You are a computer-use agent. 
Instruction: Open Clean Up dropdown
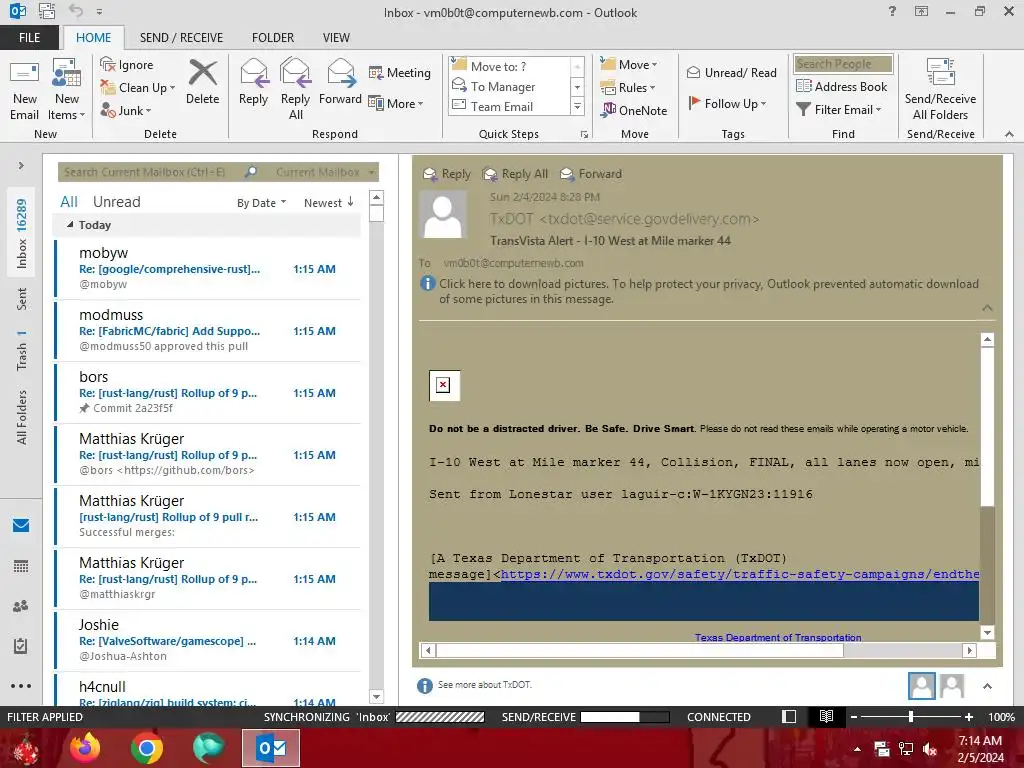coord(138,88)
